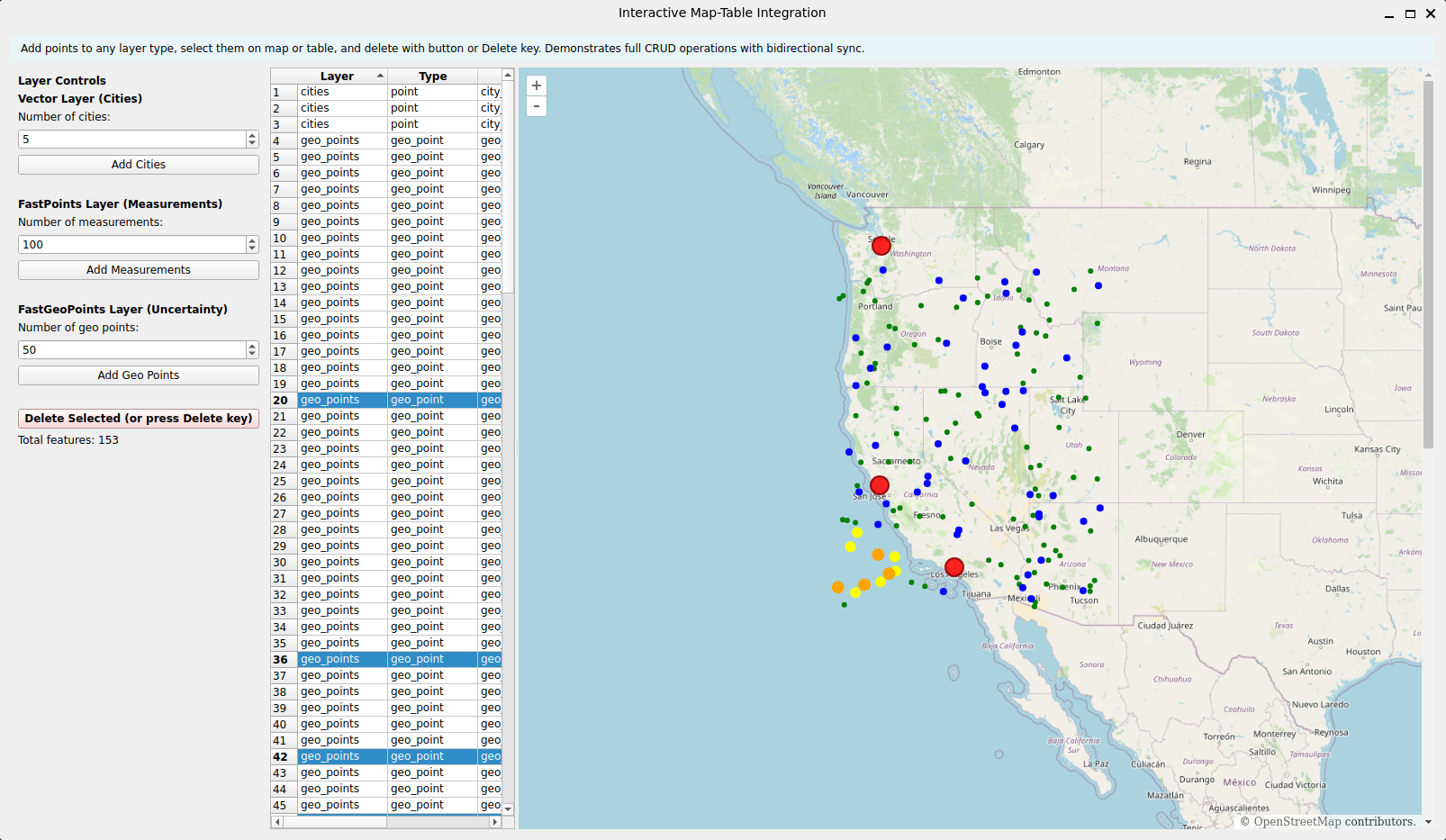Click Add Measurements button
1446x840 pixels.
tap(139, 270)
